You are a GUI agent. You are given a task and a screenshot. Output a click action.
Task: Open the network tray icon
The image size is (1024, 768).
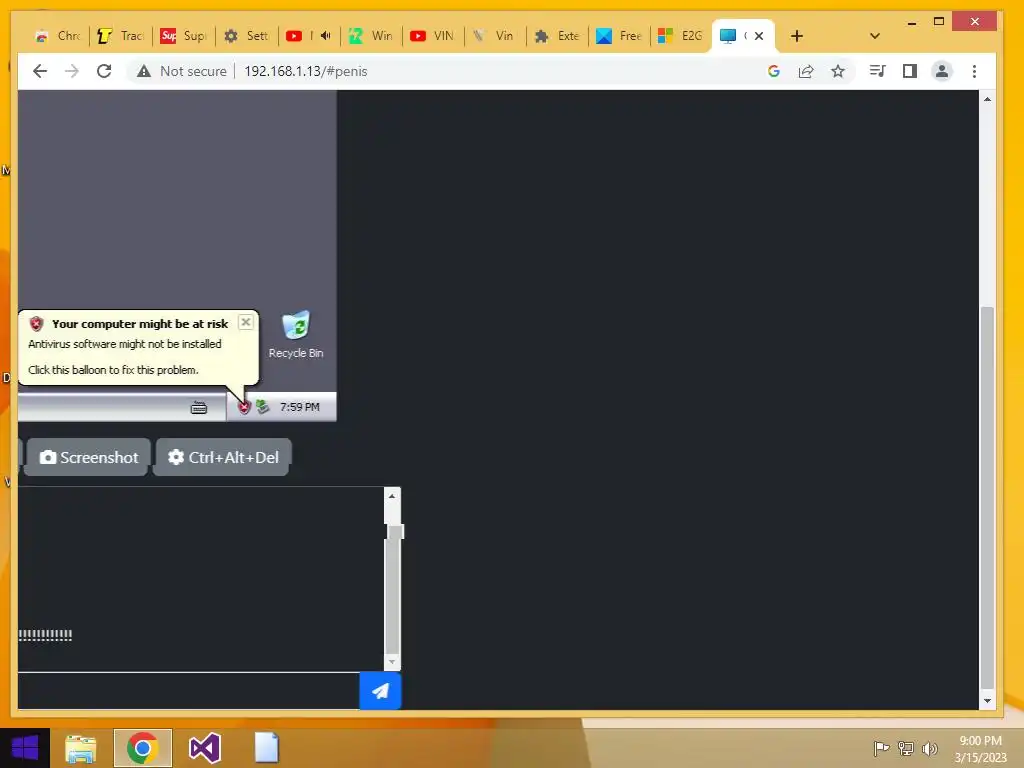pyautogui.click(x=906, y=748)
